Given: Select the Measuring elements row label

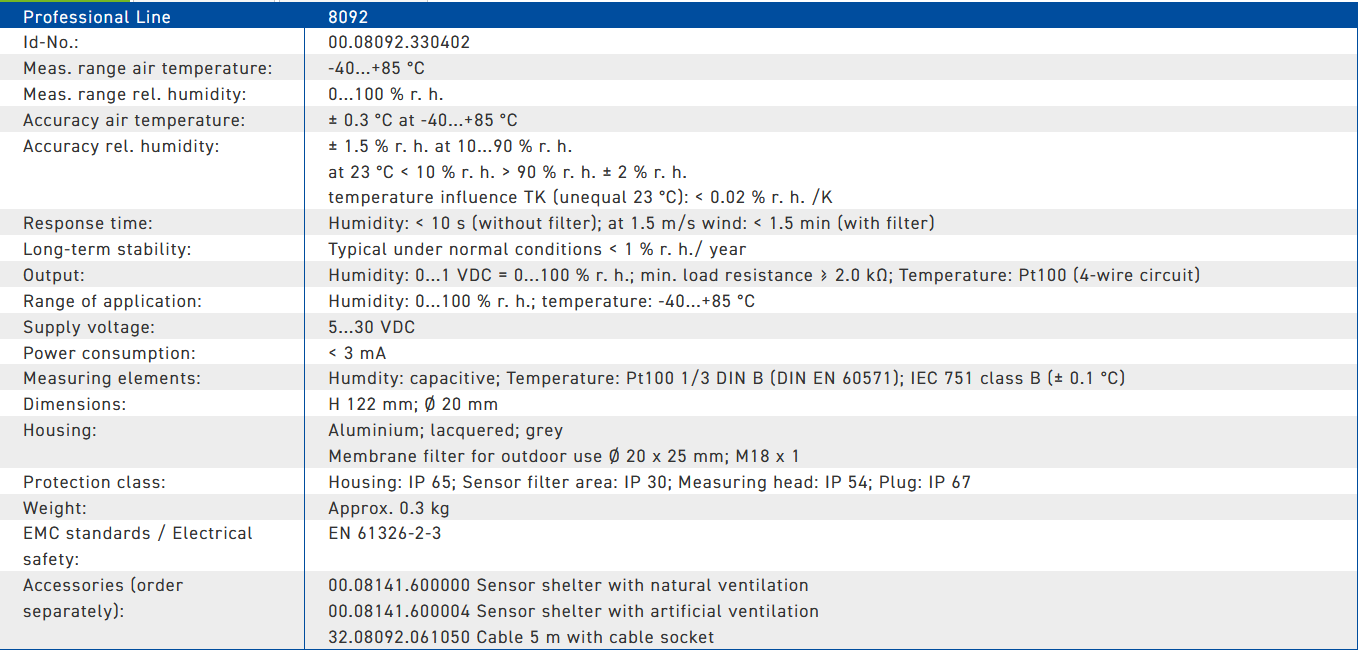Looking at the screenshot, I should coord(112,380).
